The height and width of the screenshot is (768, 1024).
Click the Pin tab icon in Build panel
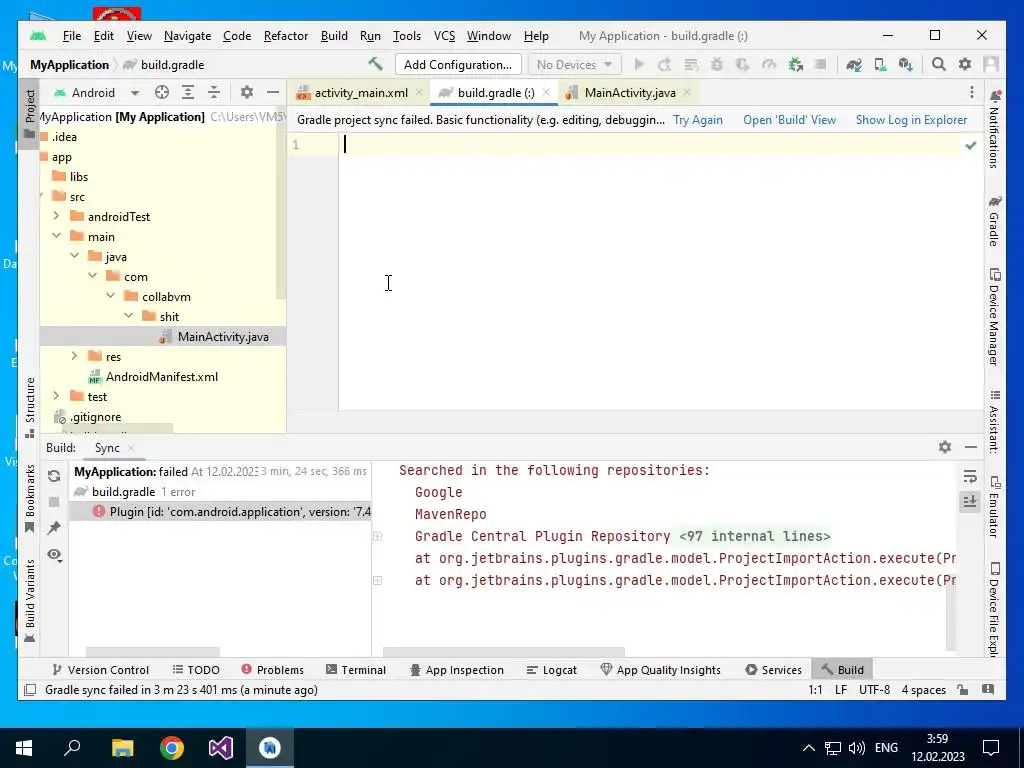pos(54,528)
